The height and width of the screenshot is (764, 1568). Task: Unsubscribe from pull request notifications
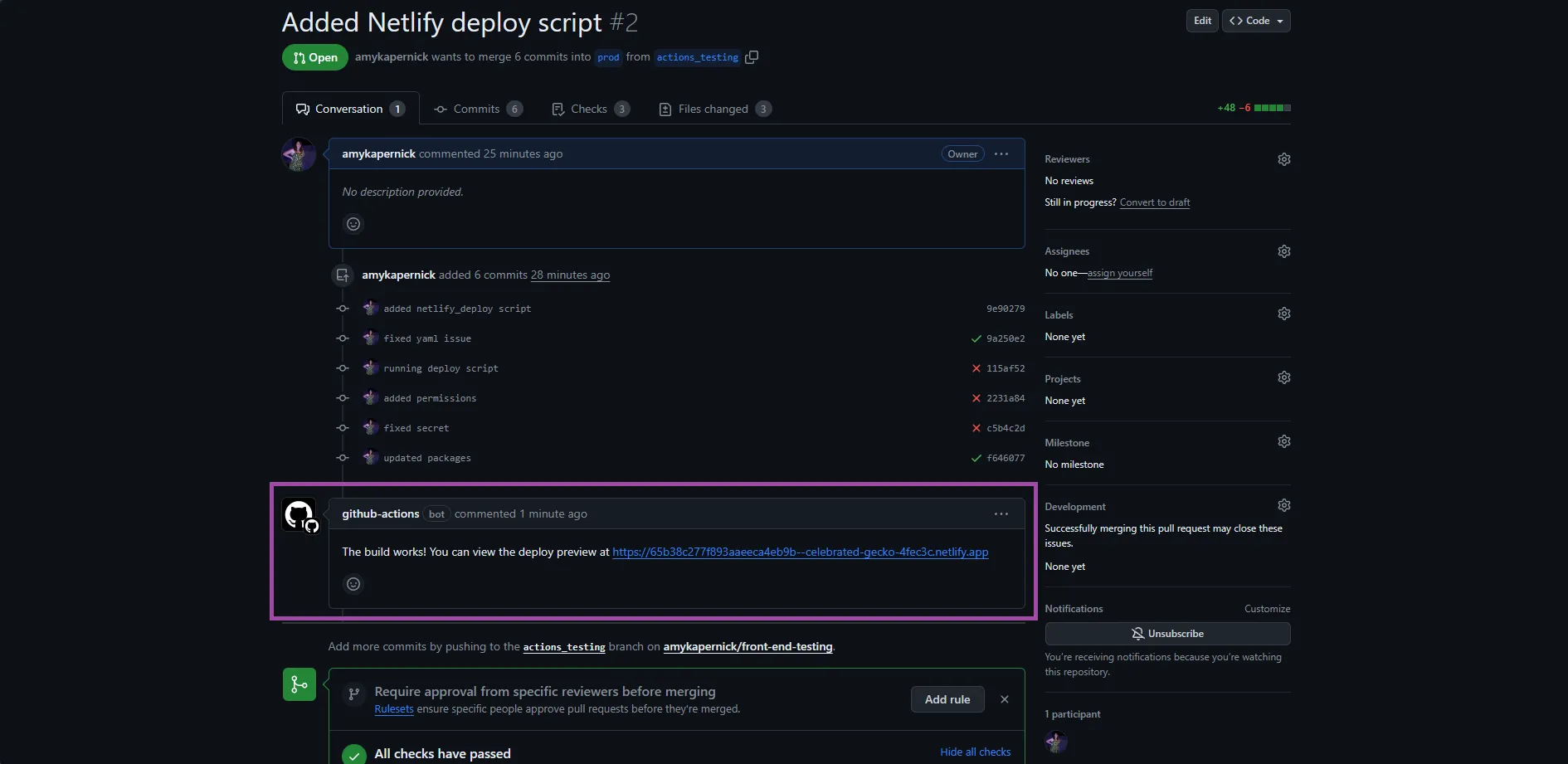coord(1166,634)
